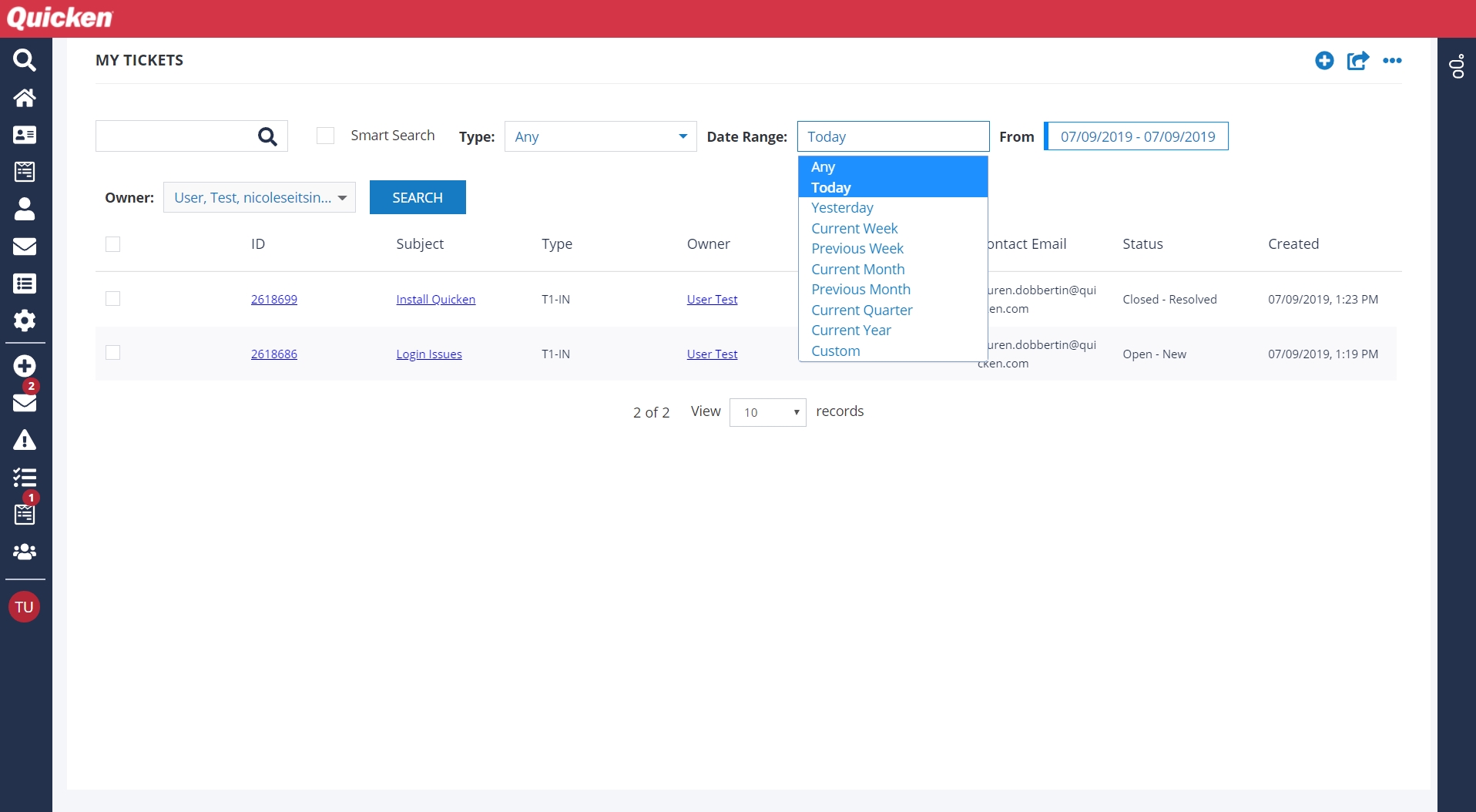Screen dimensions: 1476x812
Task: Click the warning triangle alert icon
Action: click(x=25, y=441)
